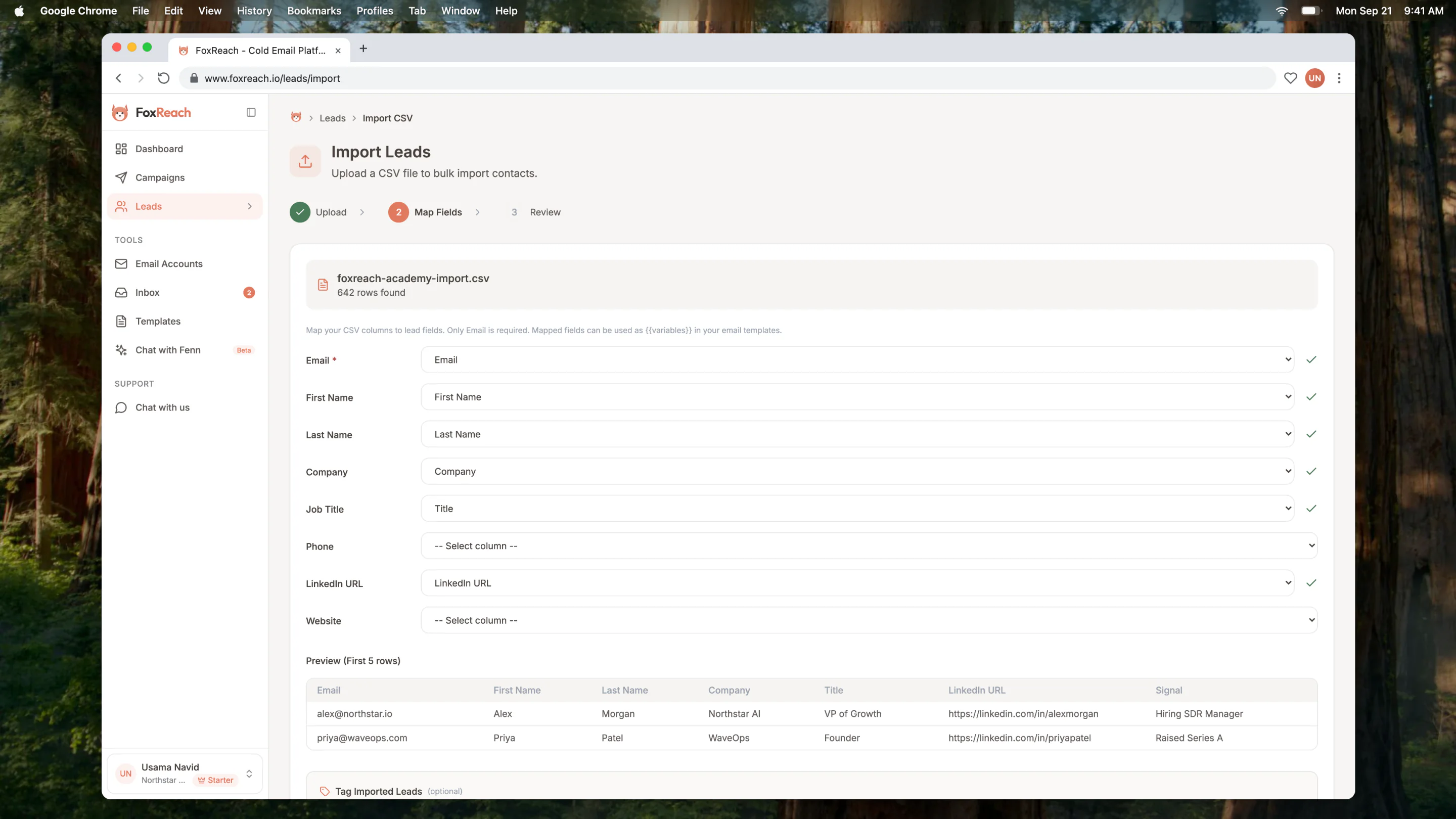Open the First Name column mapping dropdown
Image resolution: width=1456 pixels, height=819 pixels.
857,397
